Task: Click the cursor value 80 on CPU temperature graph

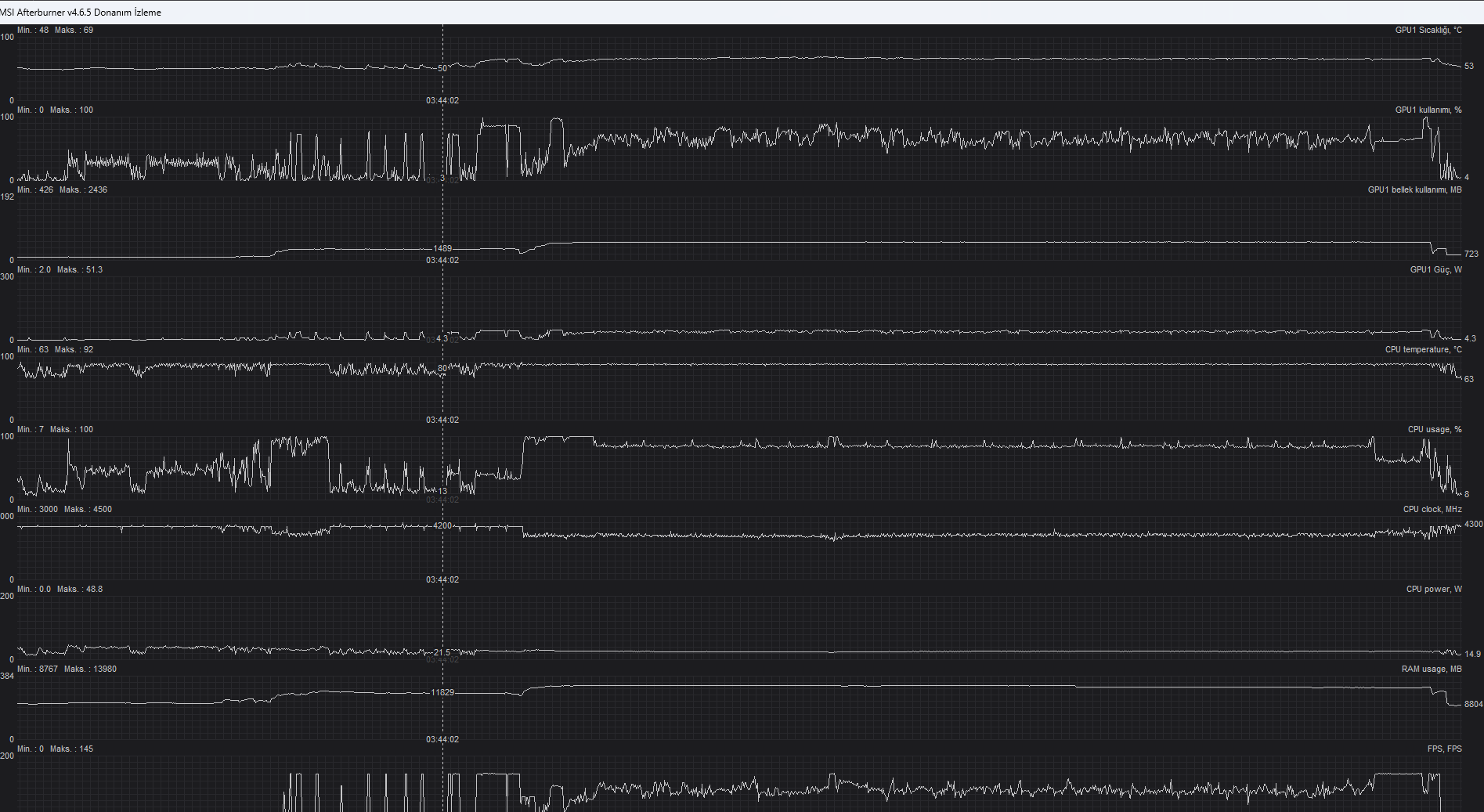Action: click(442, 369)
